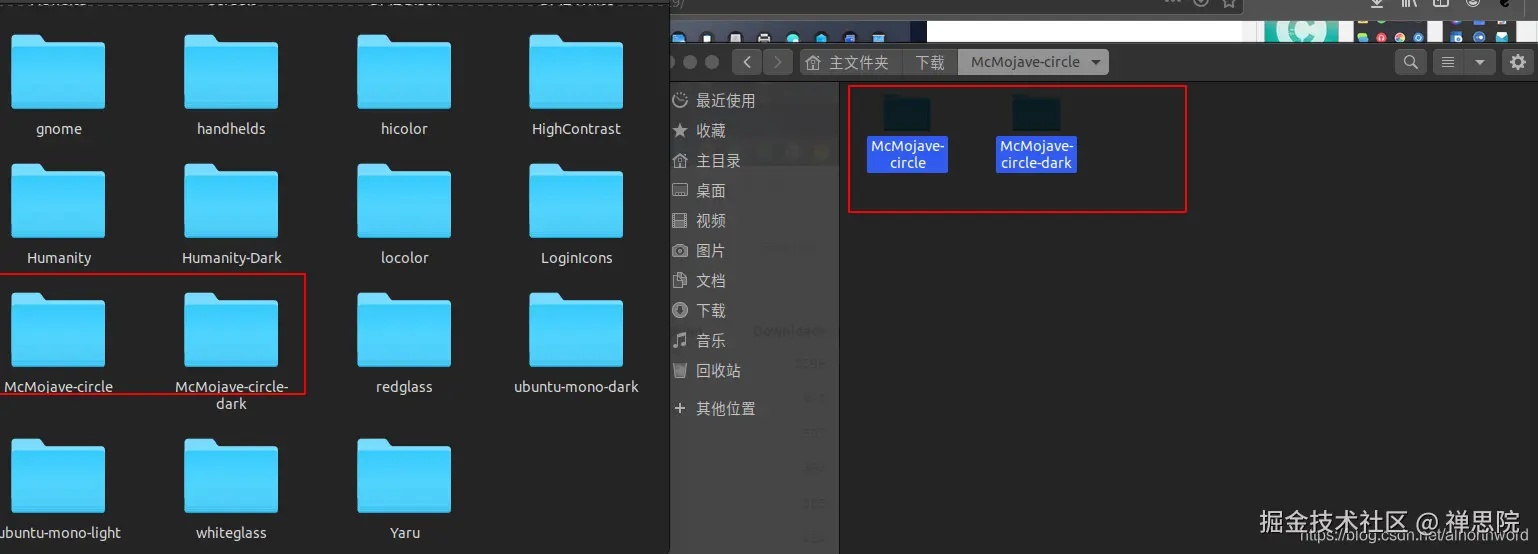
Task: Switch to list view in file manager
Action: point(1447,62)
